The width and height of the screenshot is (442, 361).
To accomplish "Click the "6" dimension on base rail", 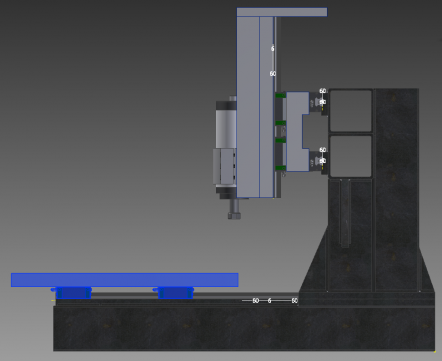I will click(269, 301).
